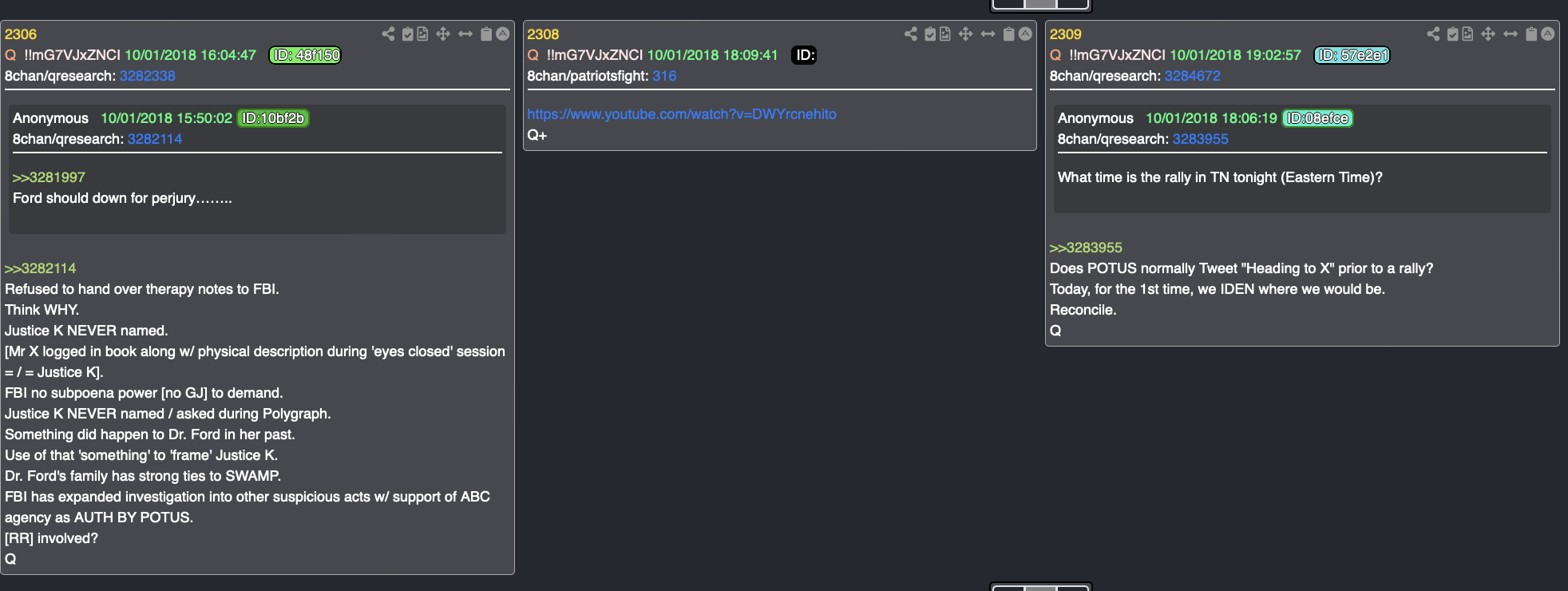Click the image file icon on post 2306
The image size is (1568, 591).
[422, 34]
